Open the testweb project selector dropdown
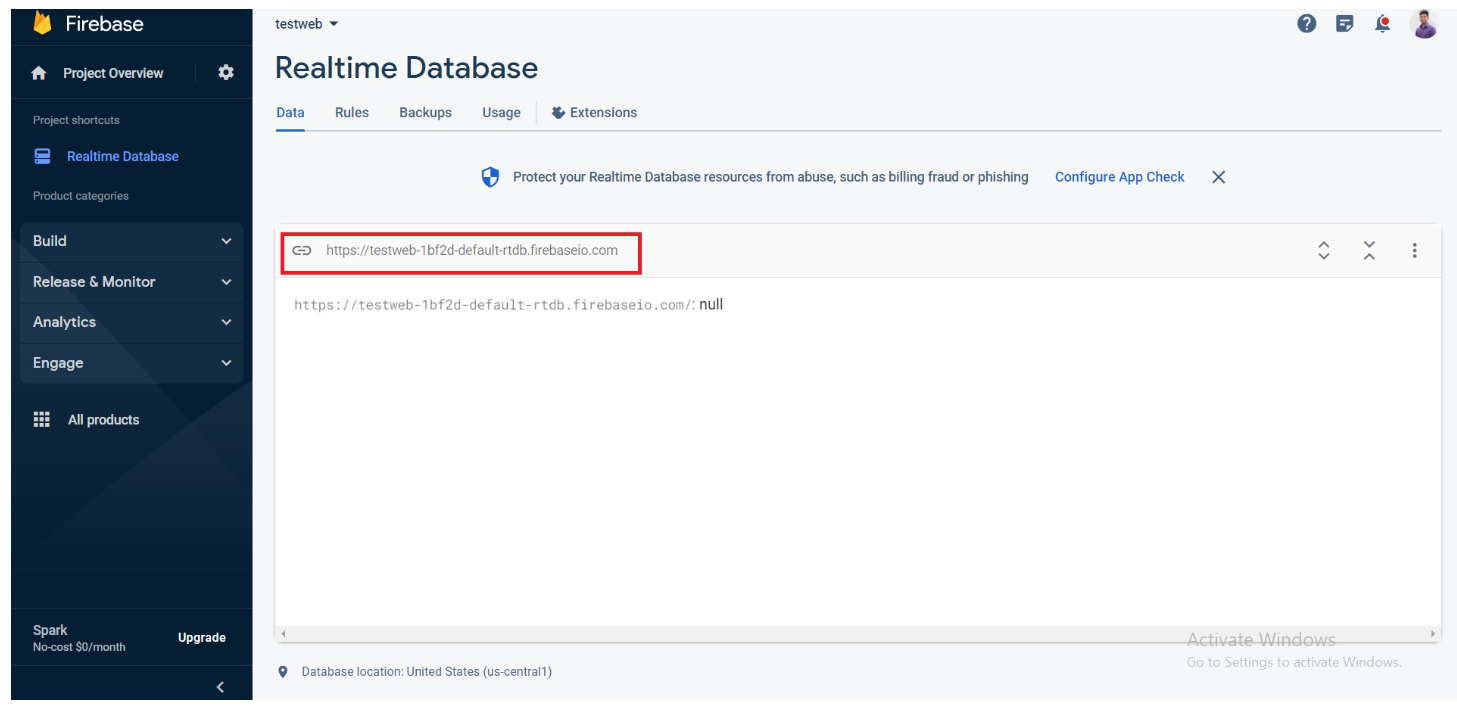Image resolution: width=1457 pixels, height=707 pixels. [307, 24]
